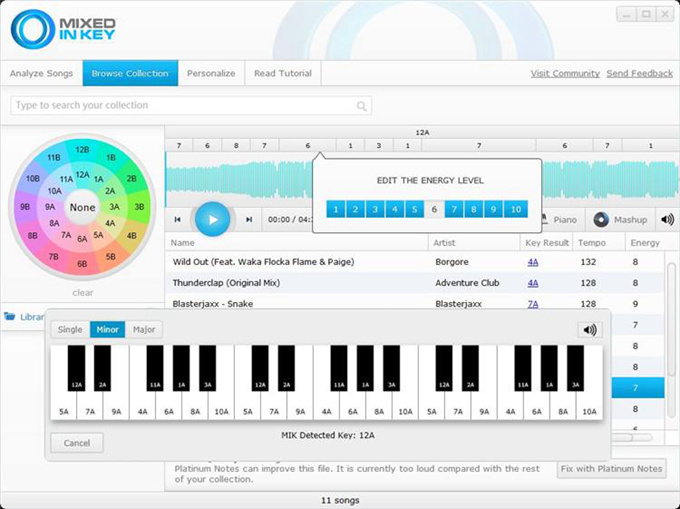Skip to next track

coord(248,220)
